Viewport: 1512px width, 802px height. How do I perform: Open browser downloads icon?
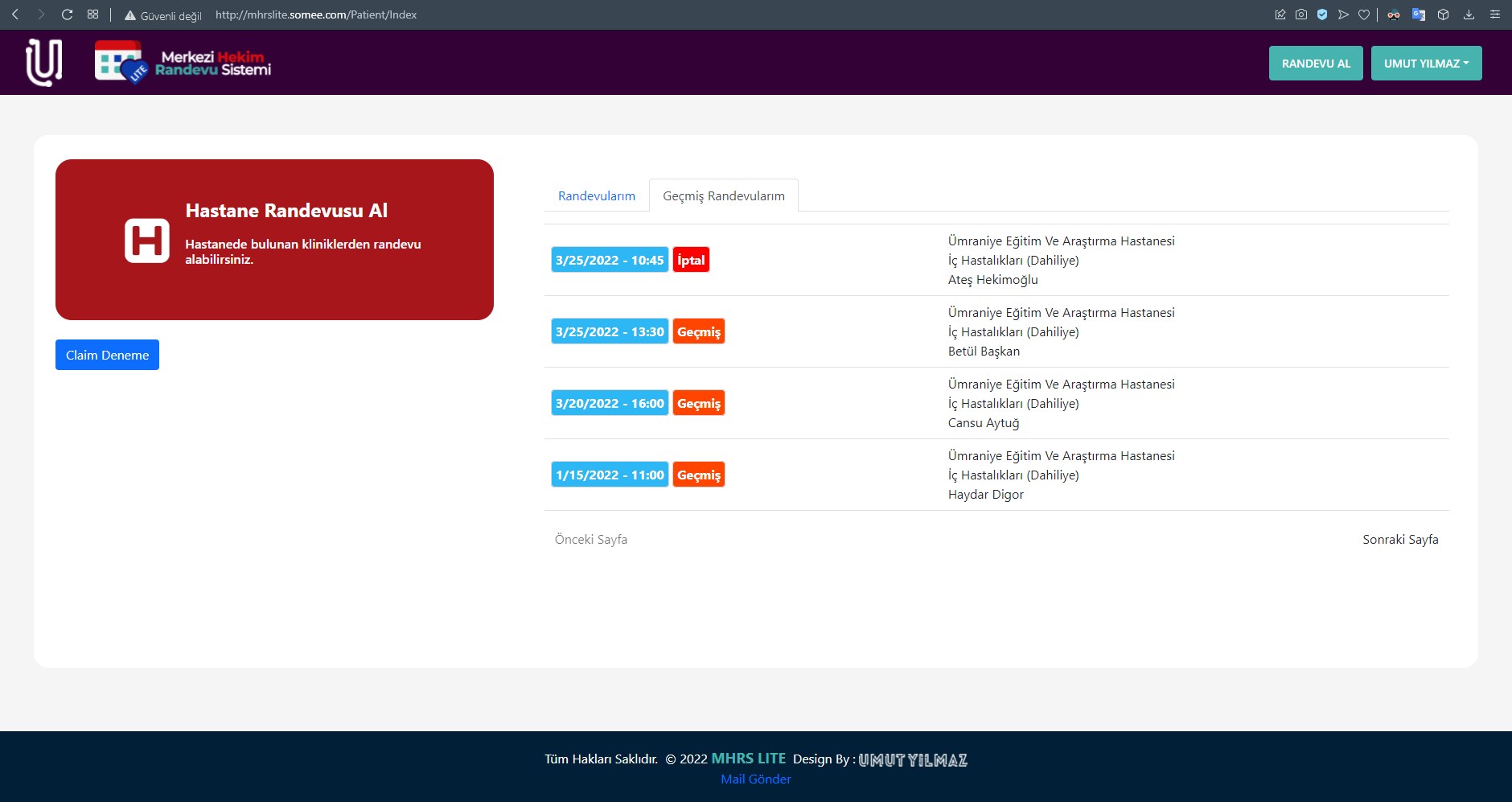tap(1469, 14)
